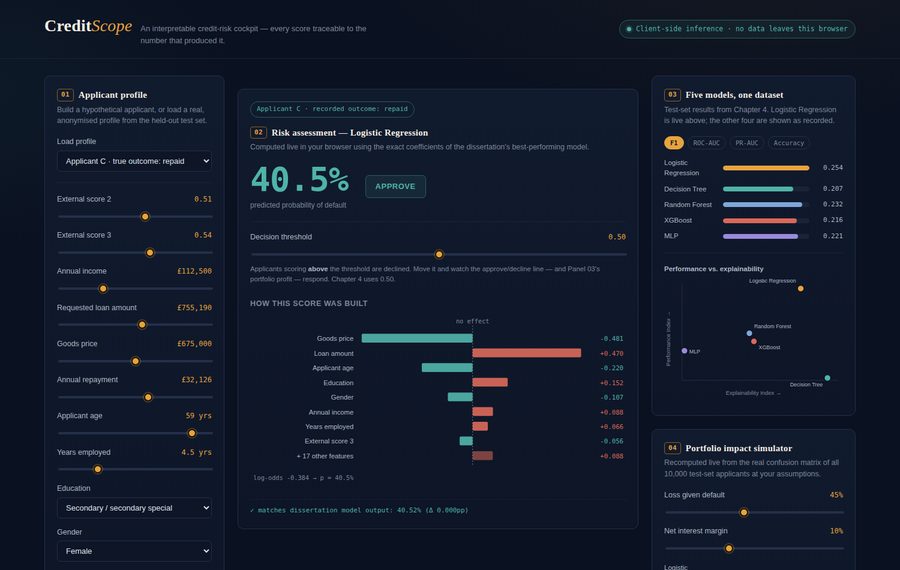Image resolution: width=900 pixels, height=570 pixels.
Task: Click the 02 Risk assessment badge
Action: tap(258, 133)
